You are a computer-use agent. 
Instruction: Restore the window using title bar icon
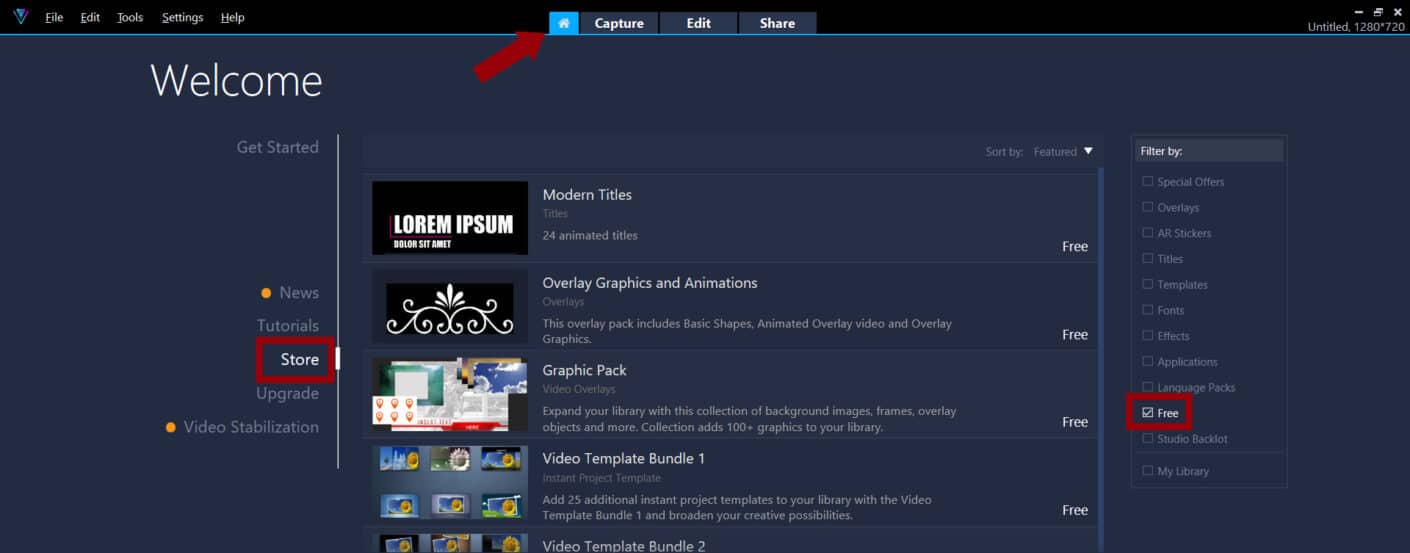1378,11
